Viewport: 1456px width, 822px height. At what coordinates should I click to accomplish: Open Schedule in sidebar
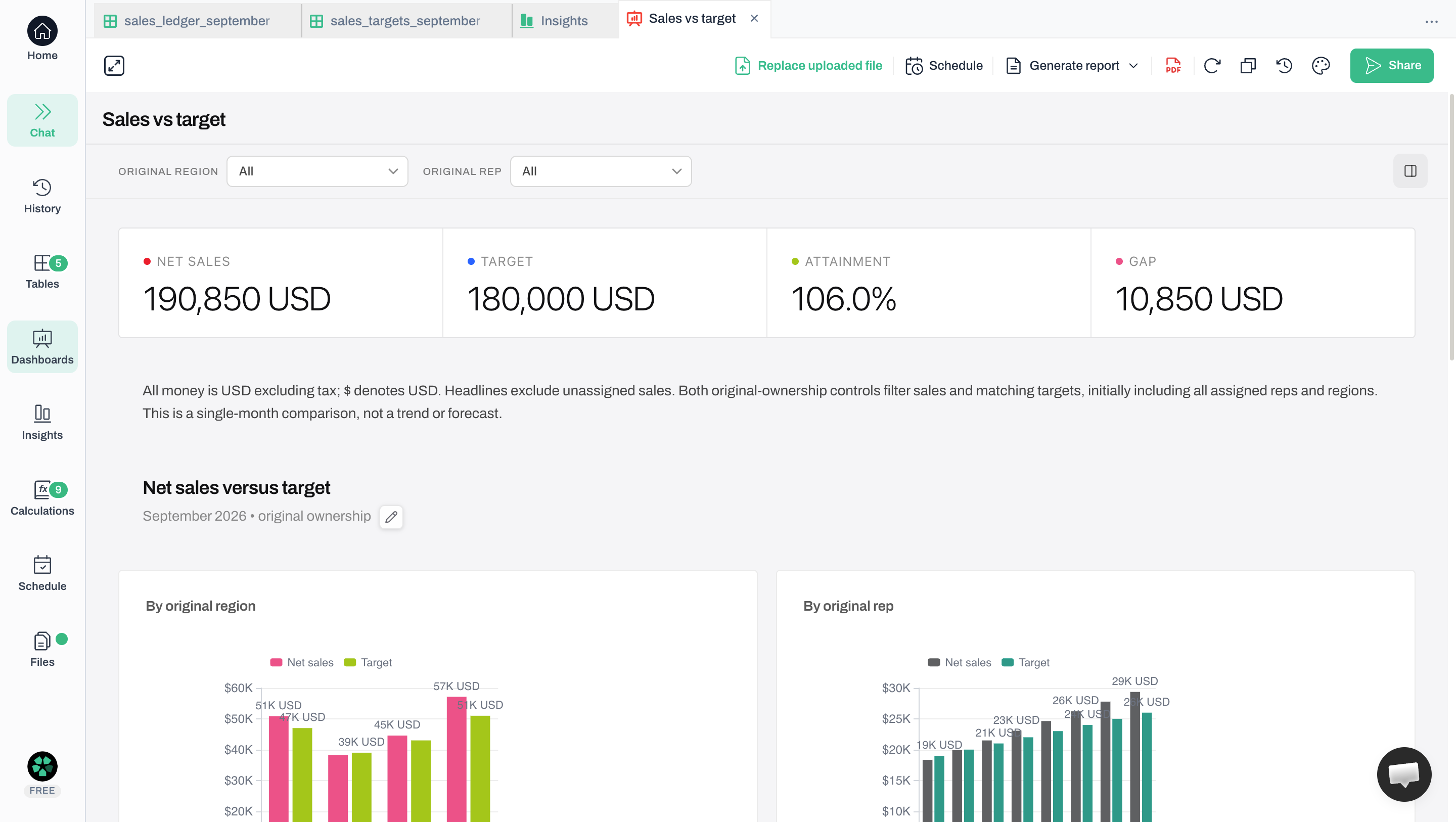coord(42,573)
